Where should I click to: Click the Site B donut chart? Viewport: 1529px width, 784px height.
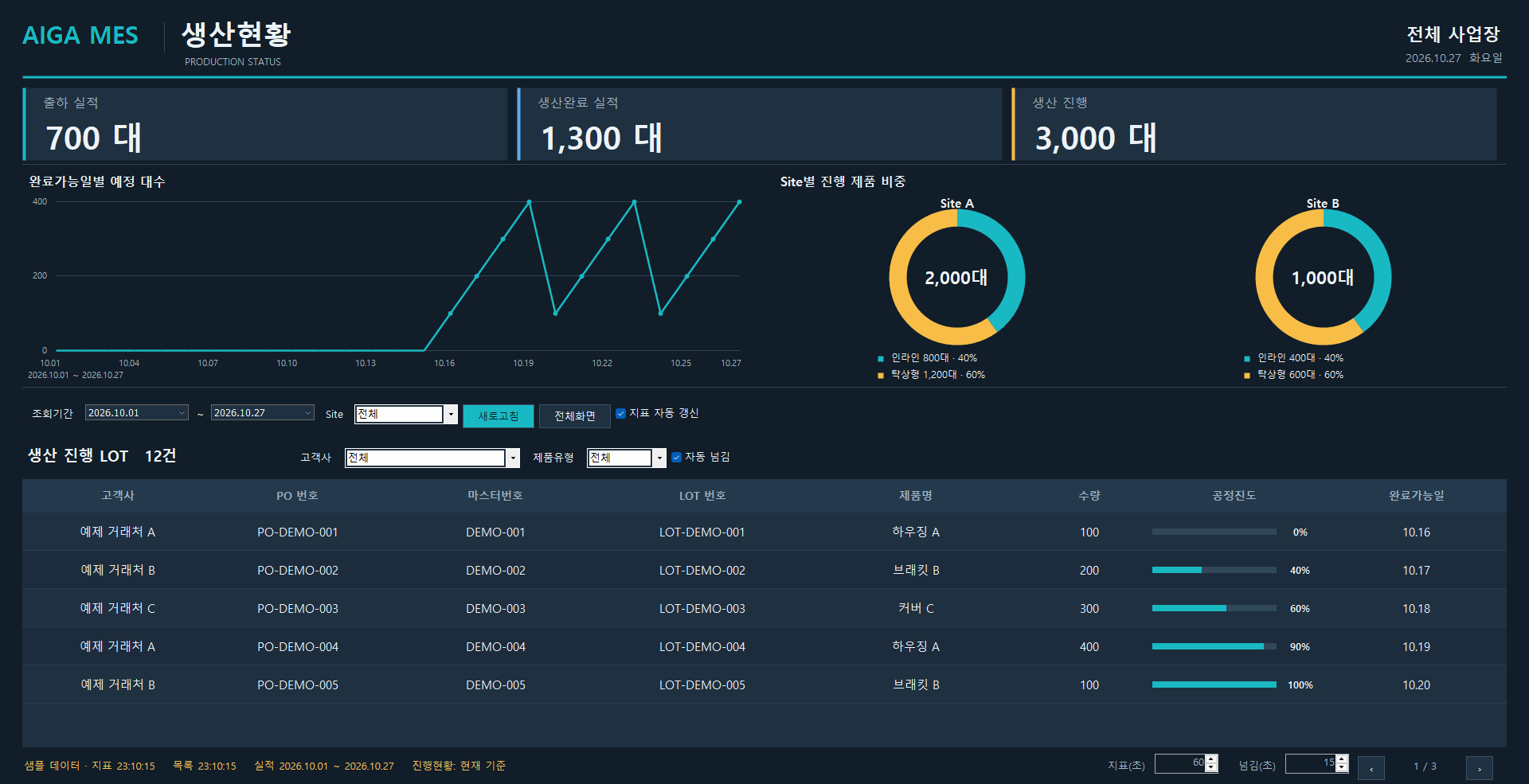tap(1323, 277)
